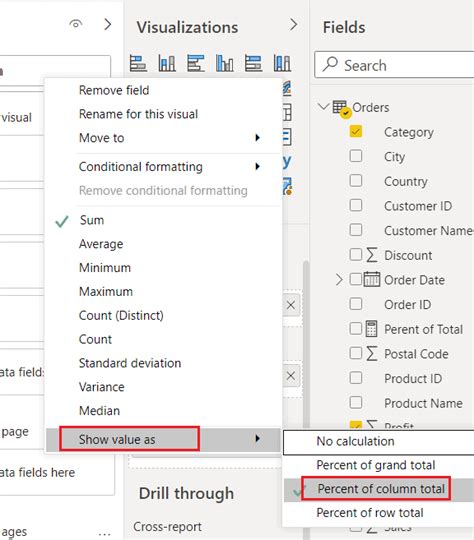This screenshot has height=540, width=474.
Task: Select the stacked bar chart visualization icon
Action: coord(138,63)
